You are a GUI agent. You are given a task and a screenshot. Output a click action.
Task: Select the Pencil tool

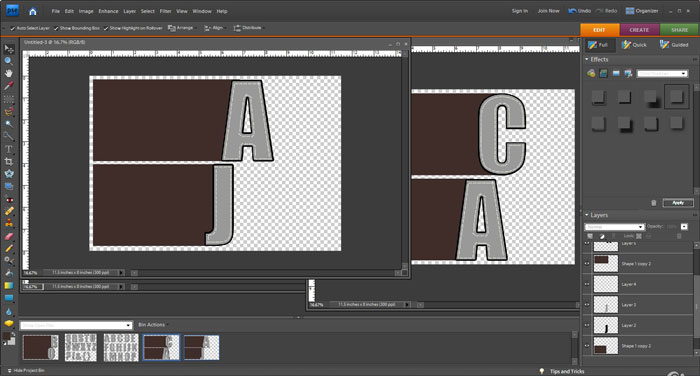8,249
